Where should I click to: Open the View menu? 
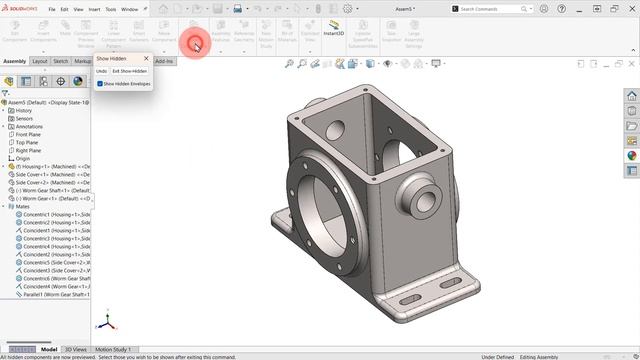78,9
